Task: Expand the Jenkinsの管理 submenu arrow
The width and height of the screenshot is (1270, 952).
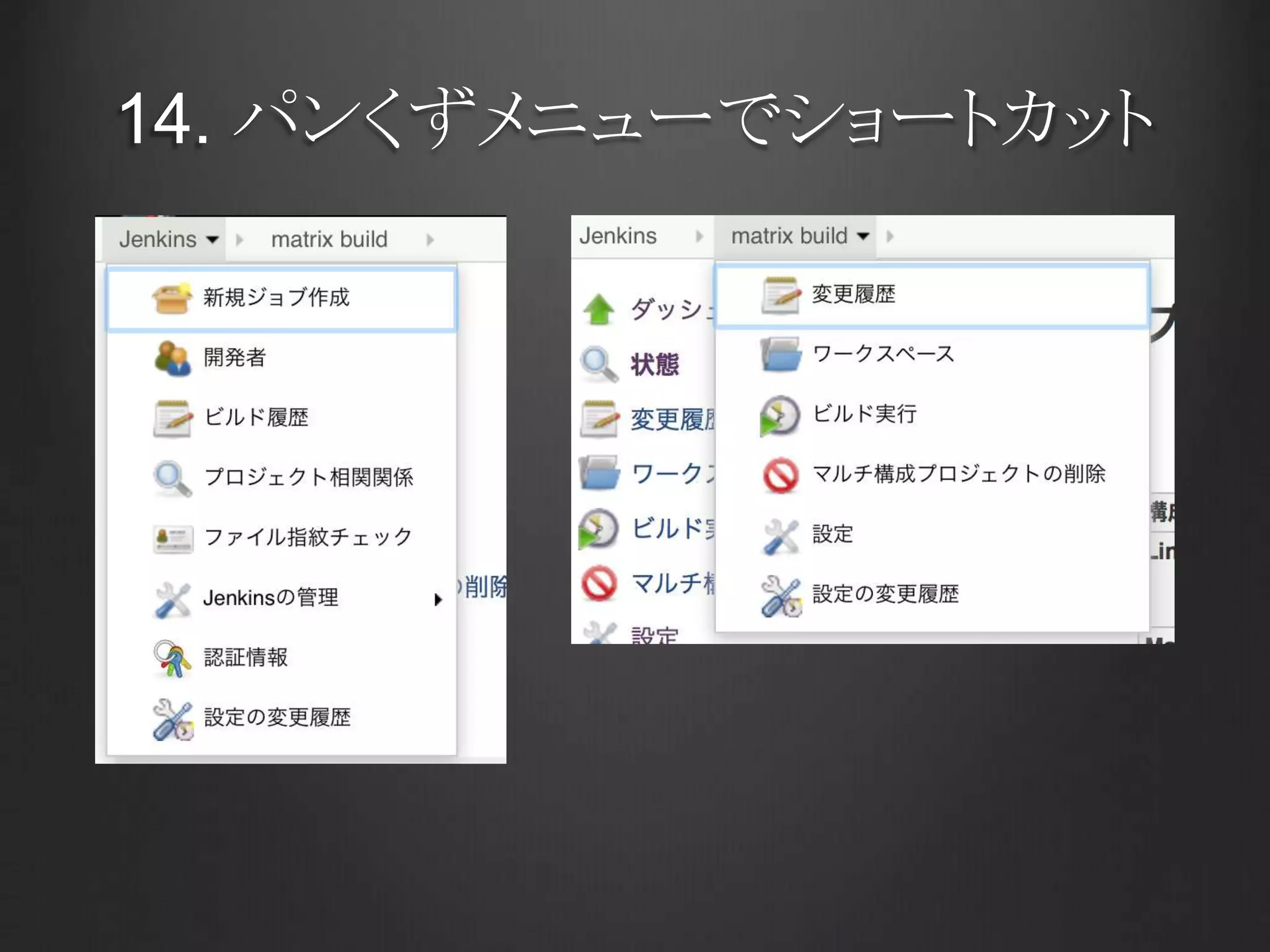Action: [x=438, y=599]
